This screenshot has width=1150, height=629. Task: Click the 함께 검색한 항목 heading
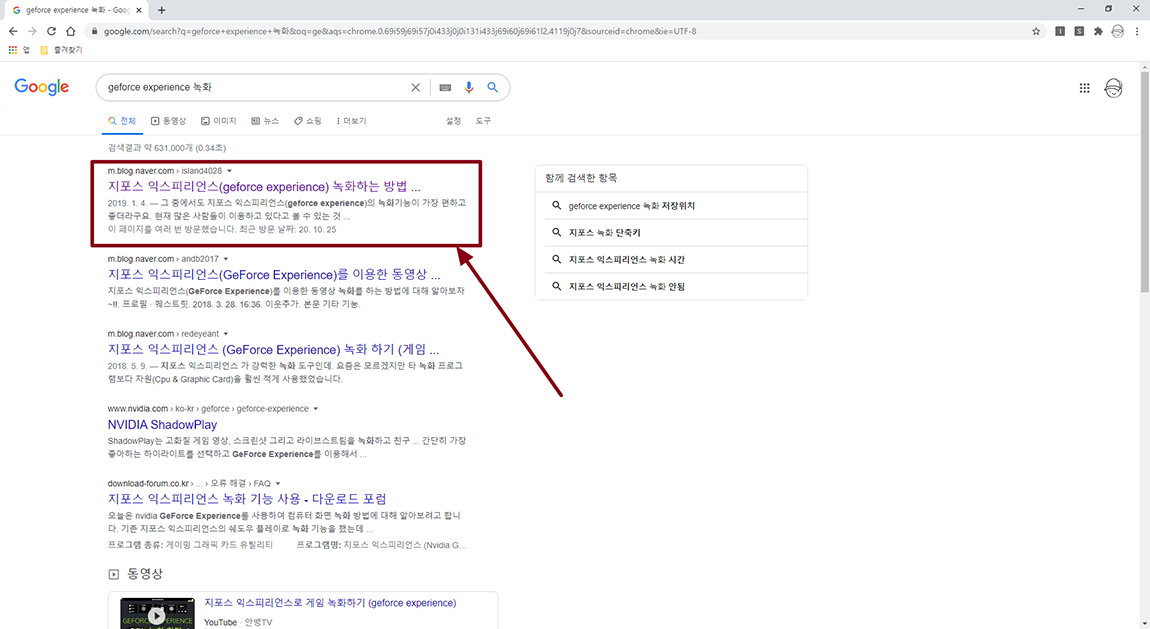pos(581,178)
